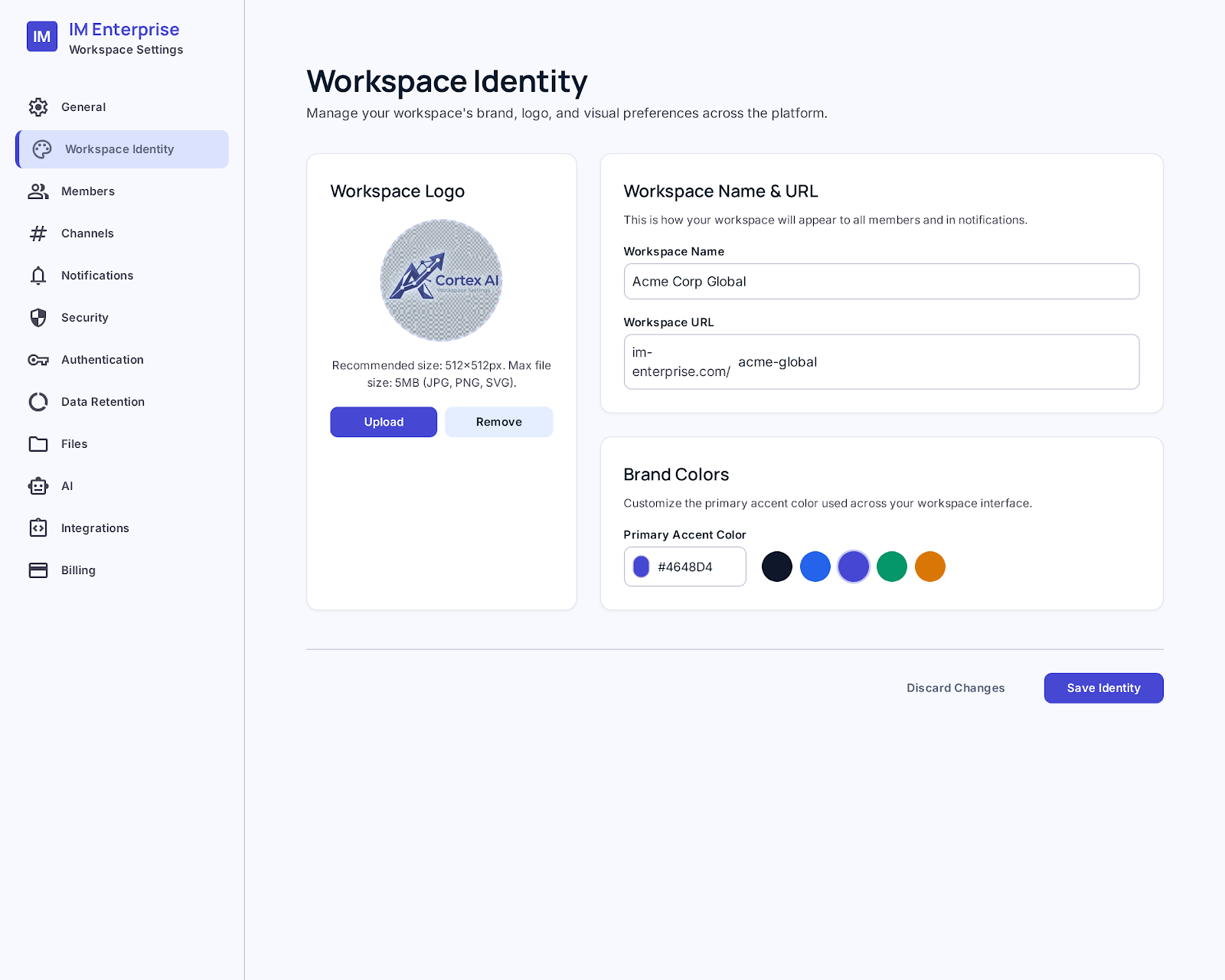The height and width of the screenshot is (980, 1225).
Task: Click the Members people icon
Action: coord(38,191)
